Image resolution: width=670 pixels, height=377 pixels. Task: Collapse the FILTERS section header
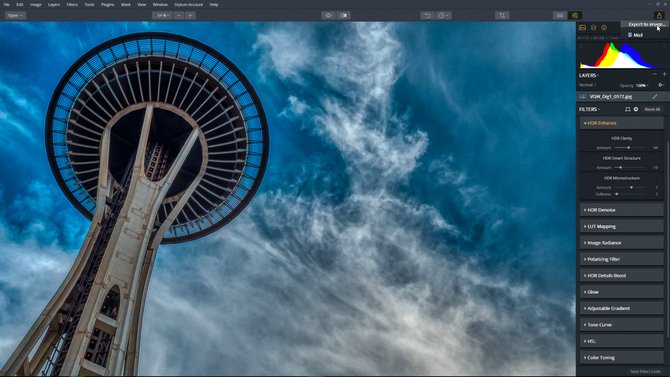(589, 109)
